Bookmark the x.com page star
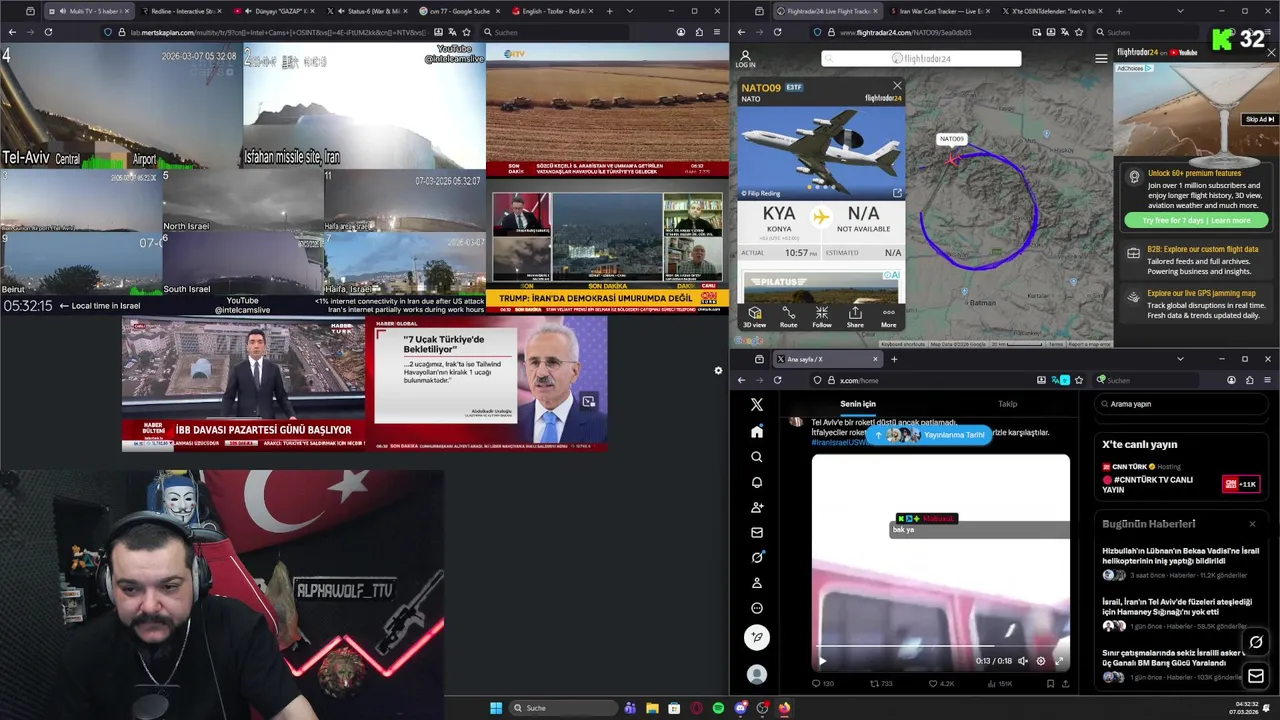The width and height of the screenshot is (1280, 720). (1079, 380)
